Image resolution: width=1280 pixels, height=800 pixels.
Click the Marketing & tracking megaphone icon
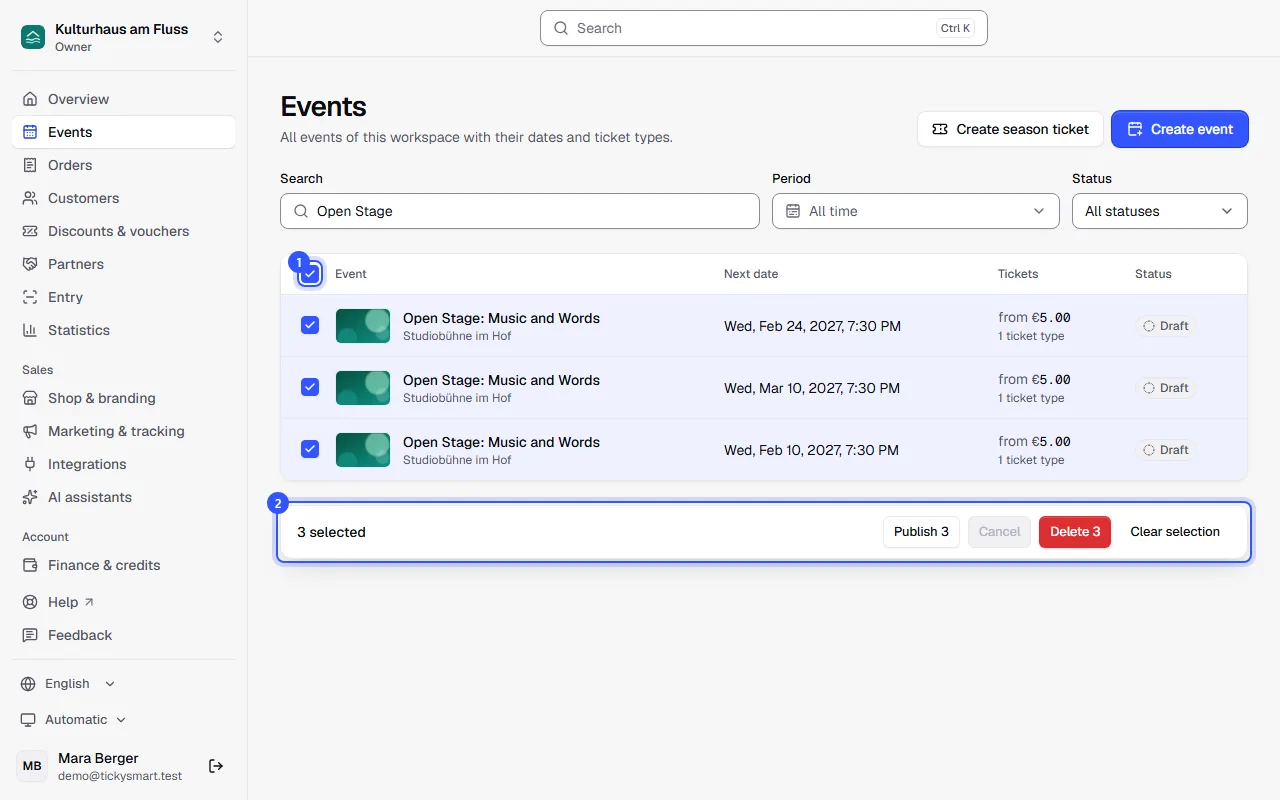(30, 431)
